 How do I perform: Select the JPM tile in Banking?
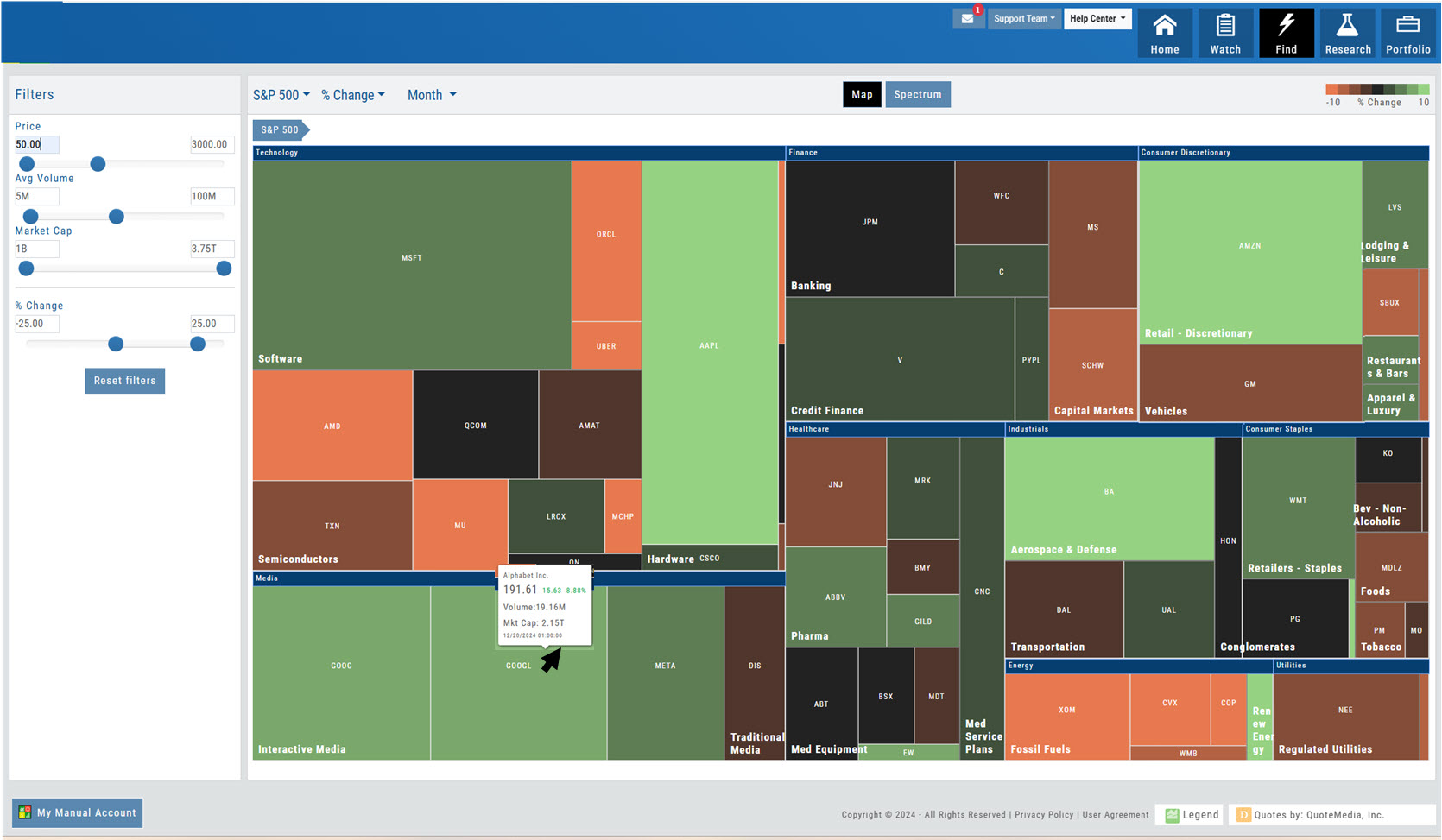coord(870,228)
